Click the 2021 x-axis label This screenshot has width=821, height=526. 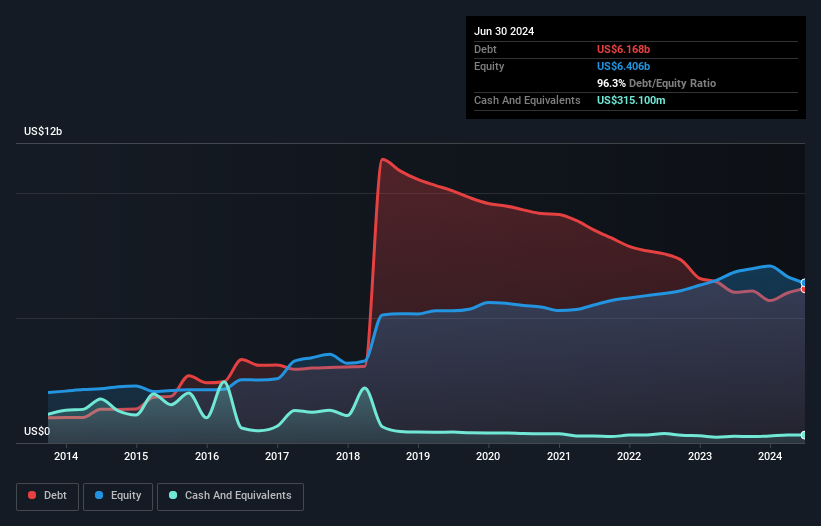(x=559, y=456)
